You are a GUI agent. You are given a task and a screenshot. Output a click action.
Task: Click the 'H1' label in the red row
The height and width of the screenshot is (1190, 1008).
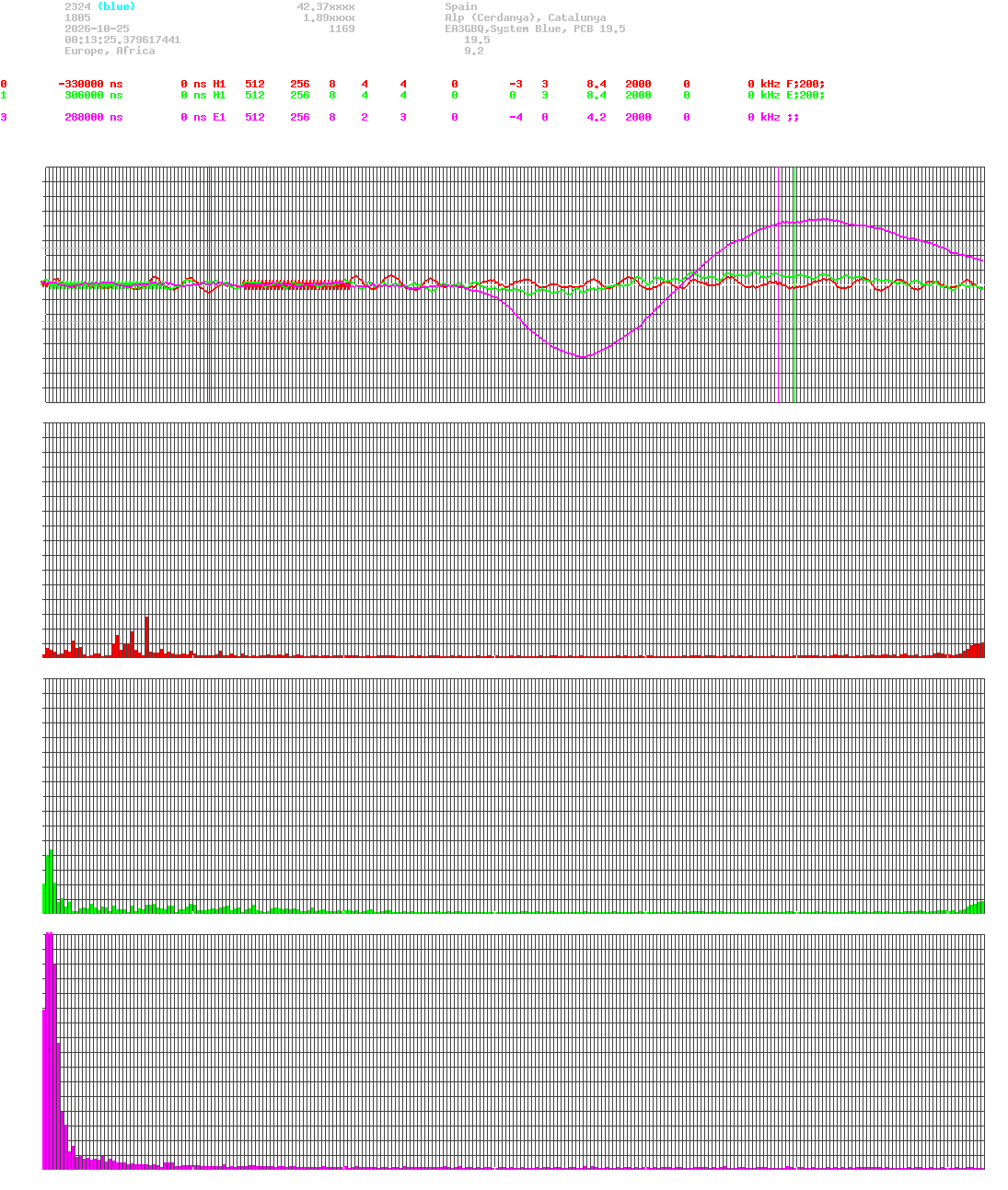click(x=219, y=84)
